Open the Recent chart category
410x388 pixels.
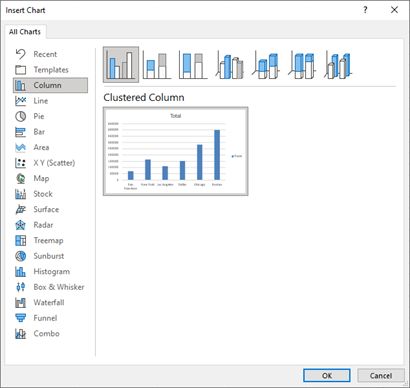[45, 54]
